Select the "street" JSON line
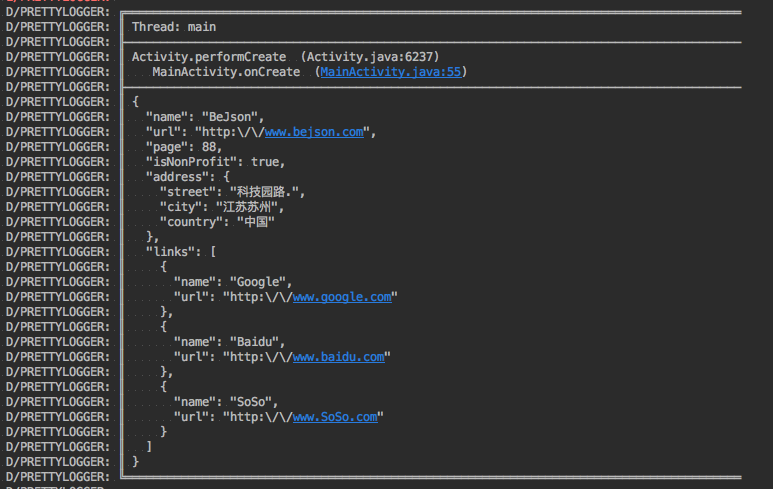773x489 pixels. (224, 192)
